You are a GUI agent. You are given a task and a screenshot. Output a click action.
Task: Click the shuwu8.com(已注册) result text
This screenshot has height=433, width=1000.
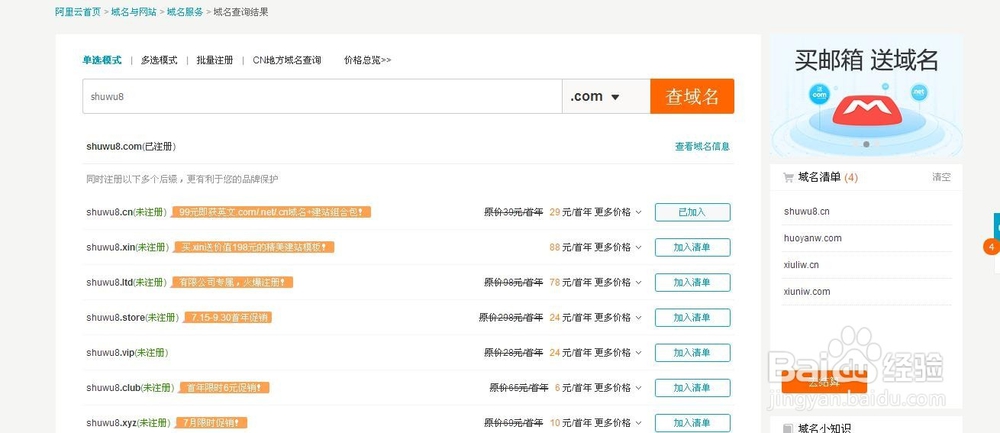point(131,147)
